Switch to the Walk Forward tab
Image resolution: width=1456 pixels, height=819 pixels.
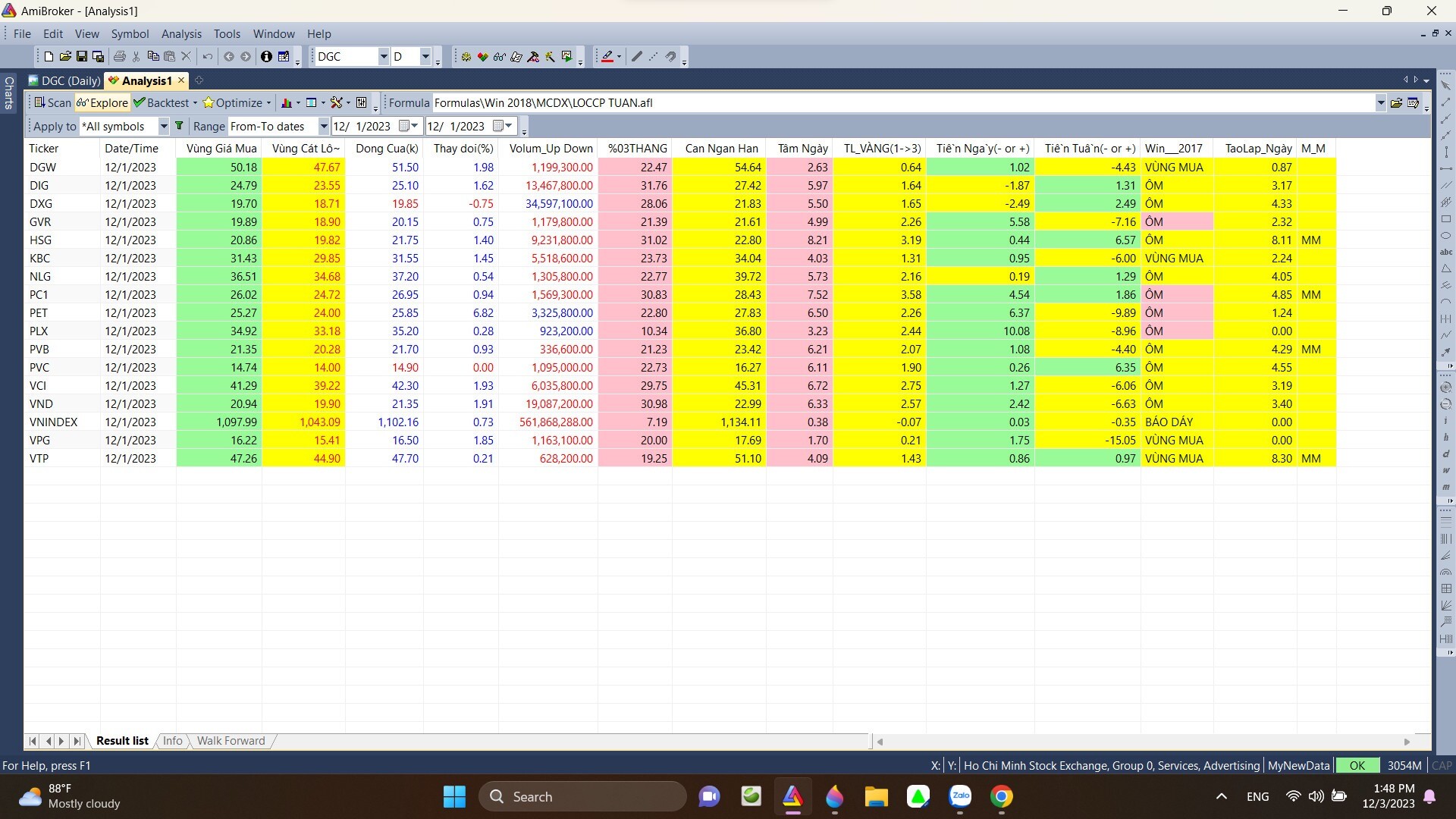[231, 741]
